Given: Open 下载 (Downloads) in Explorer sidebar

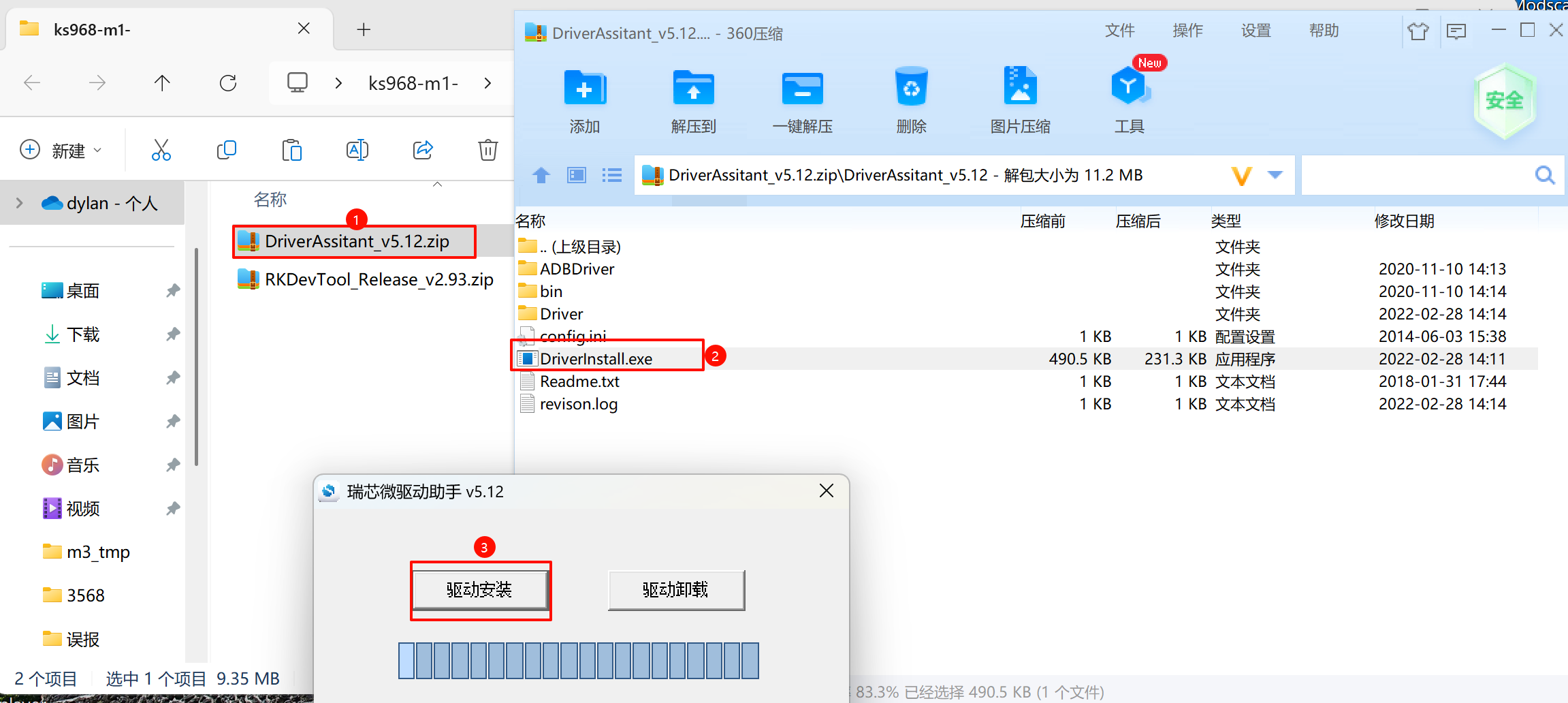Looking at the screenshot, I should pos(71,334).
